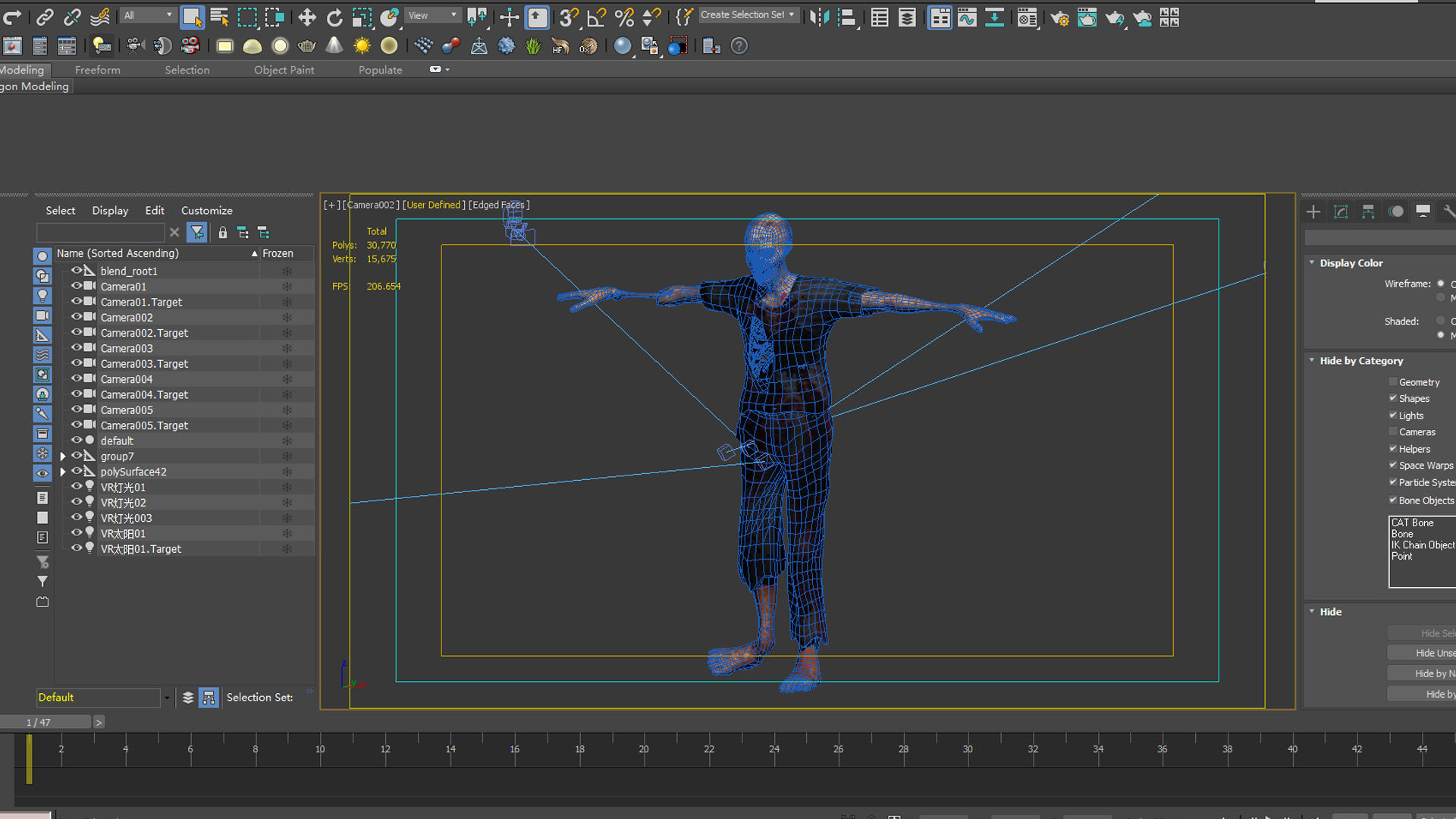Open the All selection filter dropdown

click(x=148, y=15)
